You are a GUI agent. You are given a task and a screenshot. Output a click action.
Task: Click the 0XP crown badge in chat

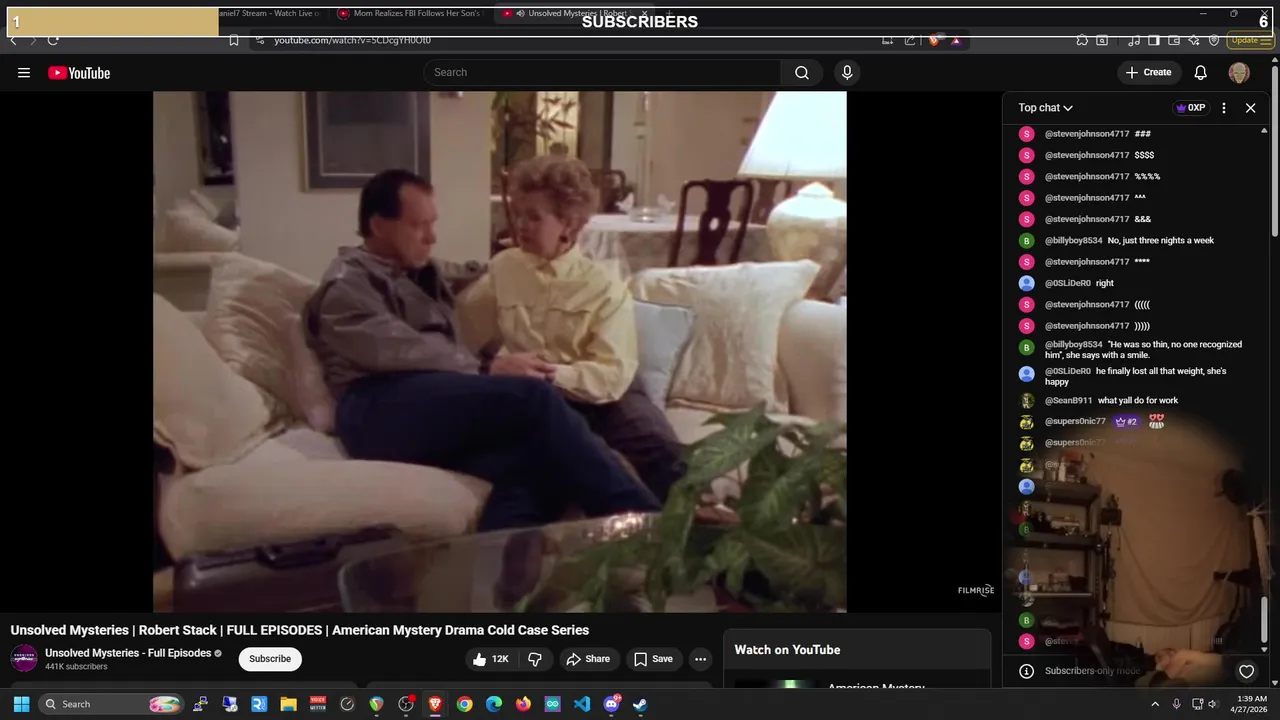coord(1190,108)
